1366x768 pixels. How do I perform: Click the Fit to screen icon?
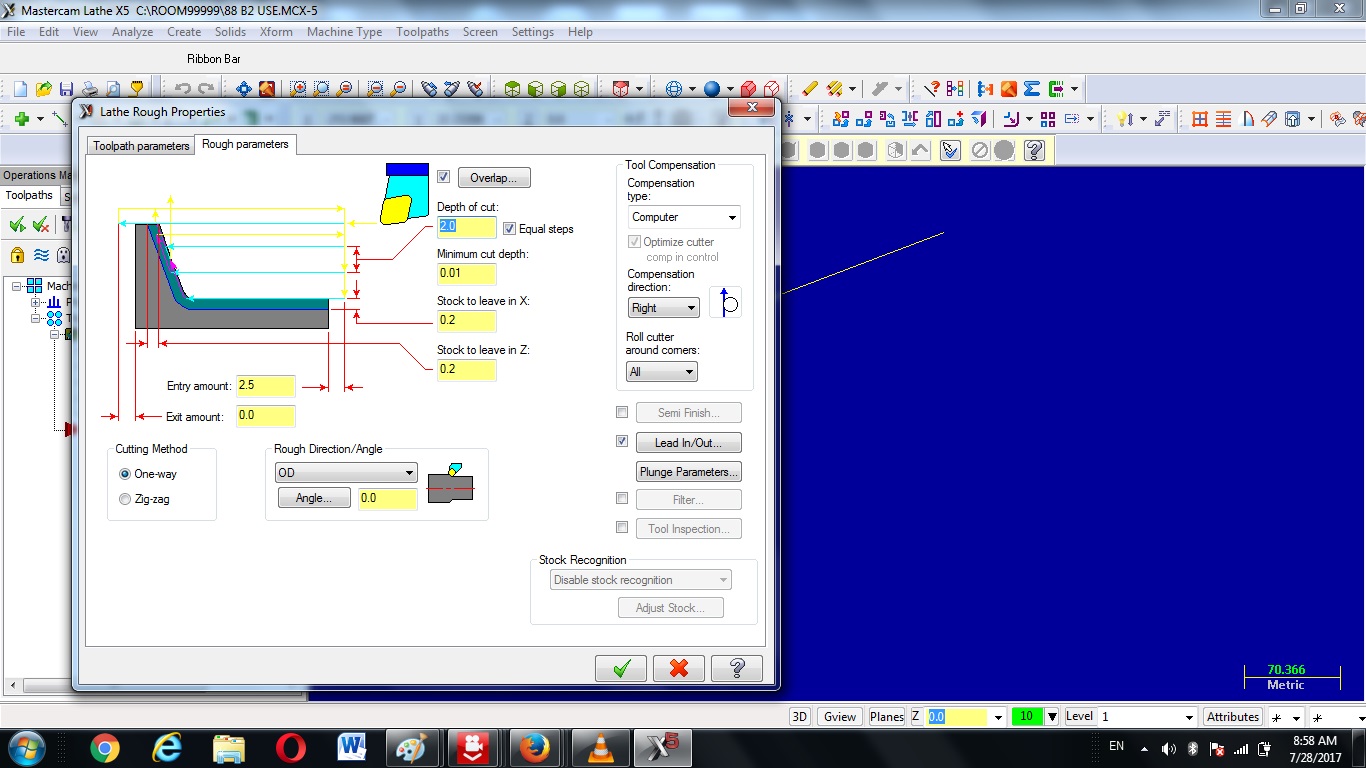[x=244, y=89]
